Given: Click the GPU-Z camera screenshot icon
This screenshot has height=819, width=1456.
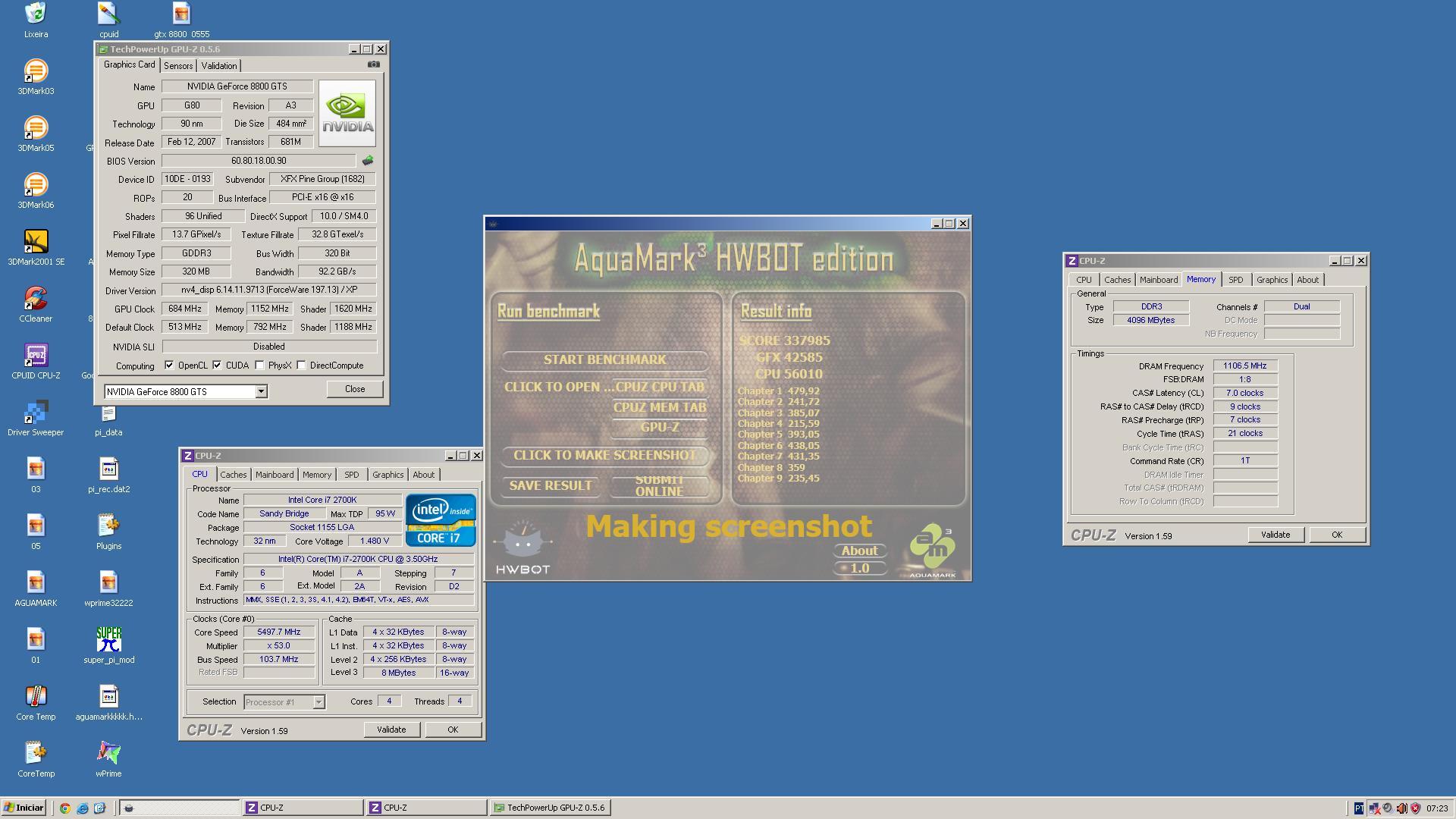Looking at the screenshot, I should coord(373,64).
